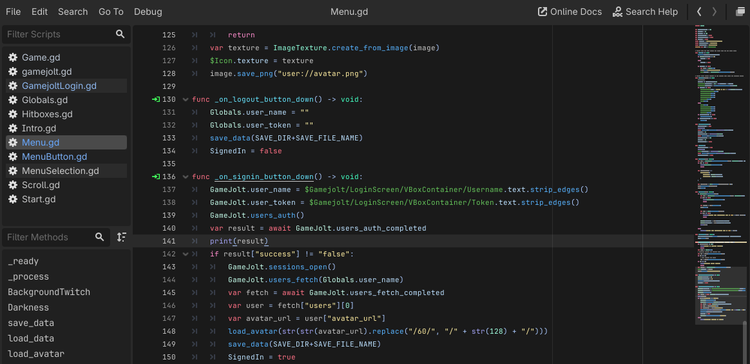Click the gear icon beside Hitboxes.gd
Viewport: 750px width, 364px height.
12,114
